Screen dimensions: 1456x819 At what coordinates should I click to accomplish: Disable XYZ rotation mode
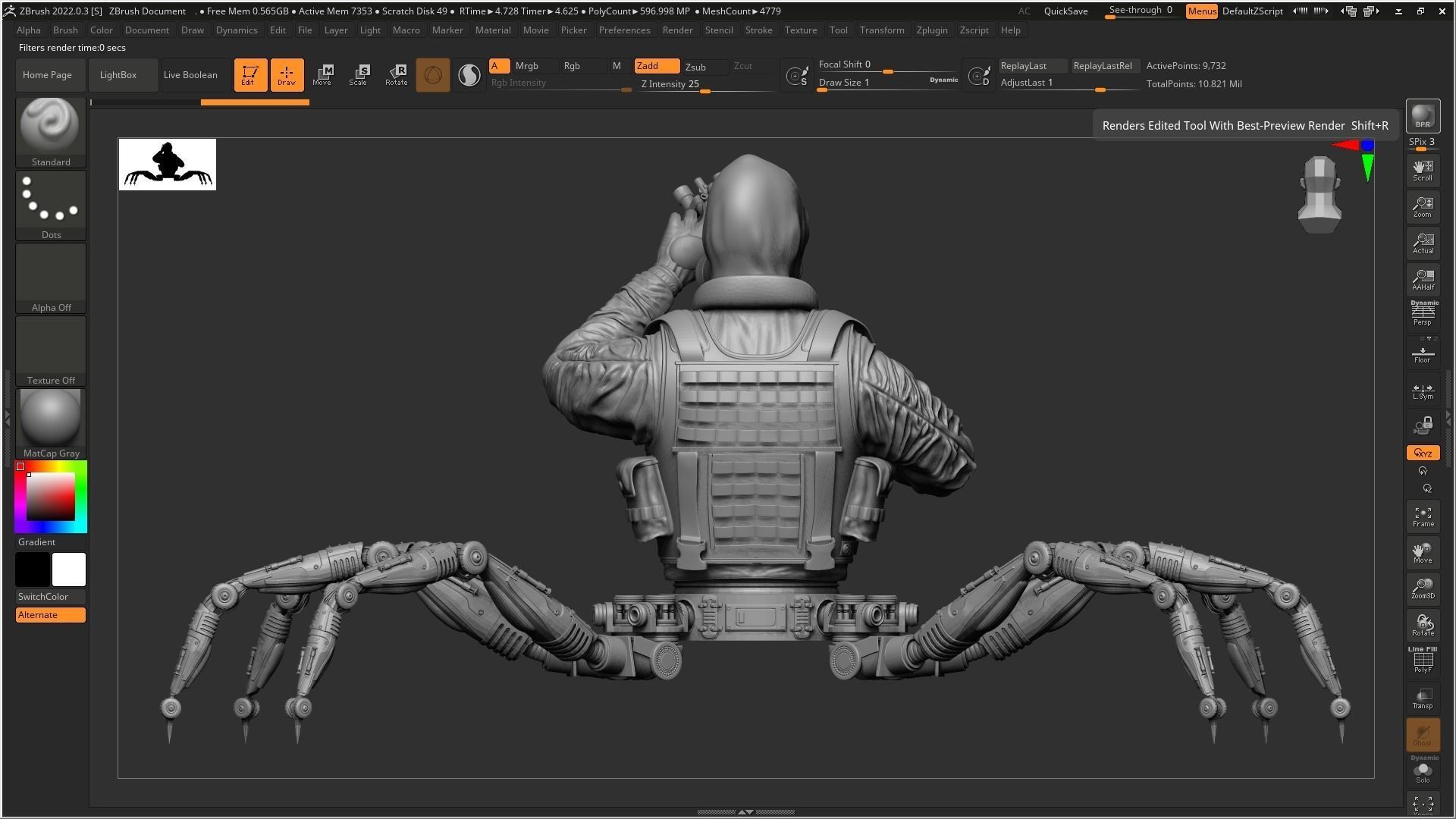[x=1423, y=453]
